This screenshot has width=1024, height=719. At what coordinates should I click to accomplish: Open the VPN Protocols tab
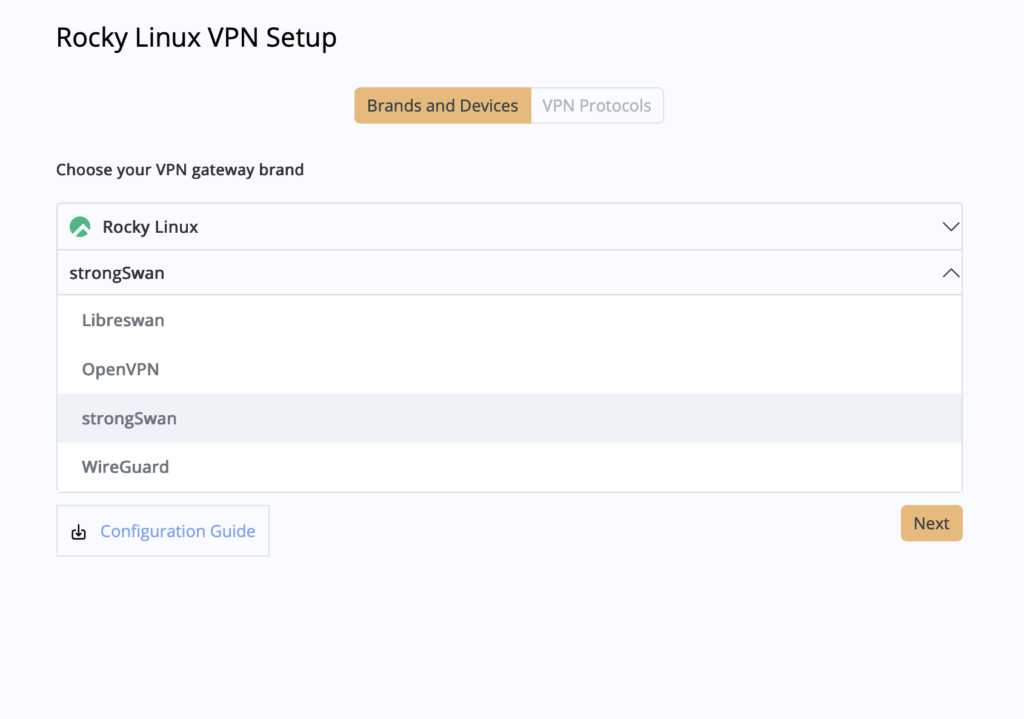click(597, 105)
